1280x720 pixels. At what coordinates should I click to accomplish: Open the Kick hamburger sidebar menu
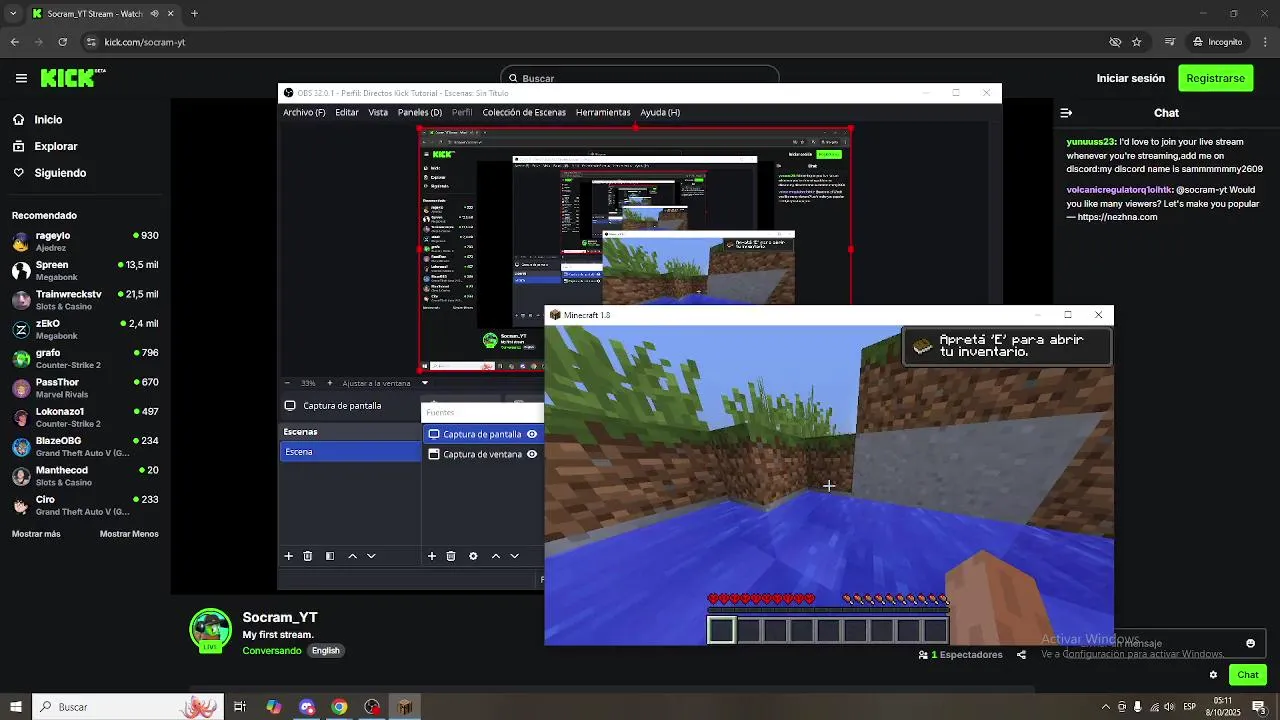click(21, 78)
